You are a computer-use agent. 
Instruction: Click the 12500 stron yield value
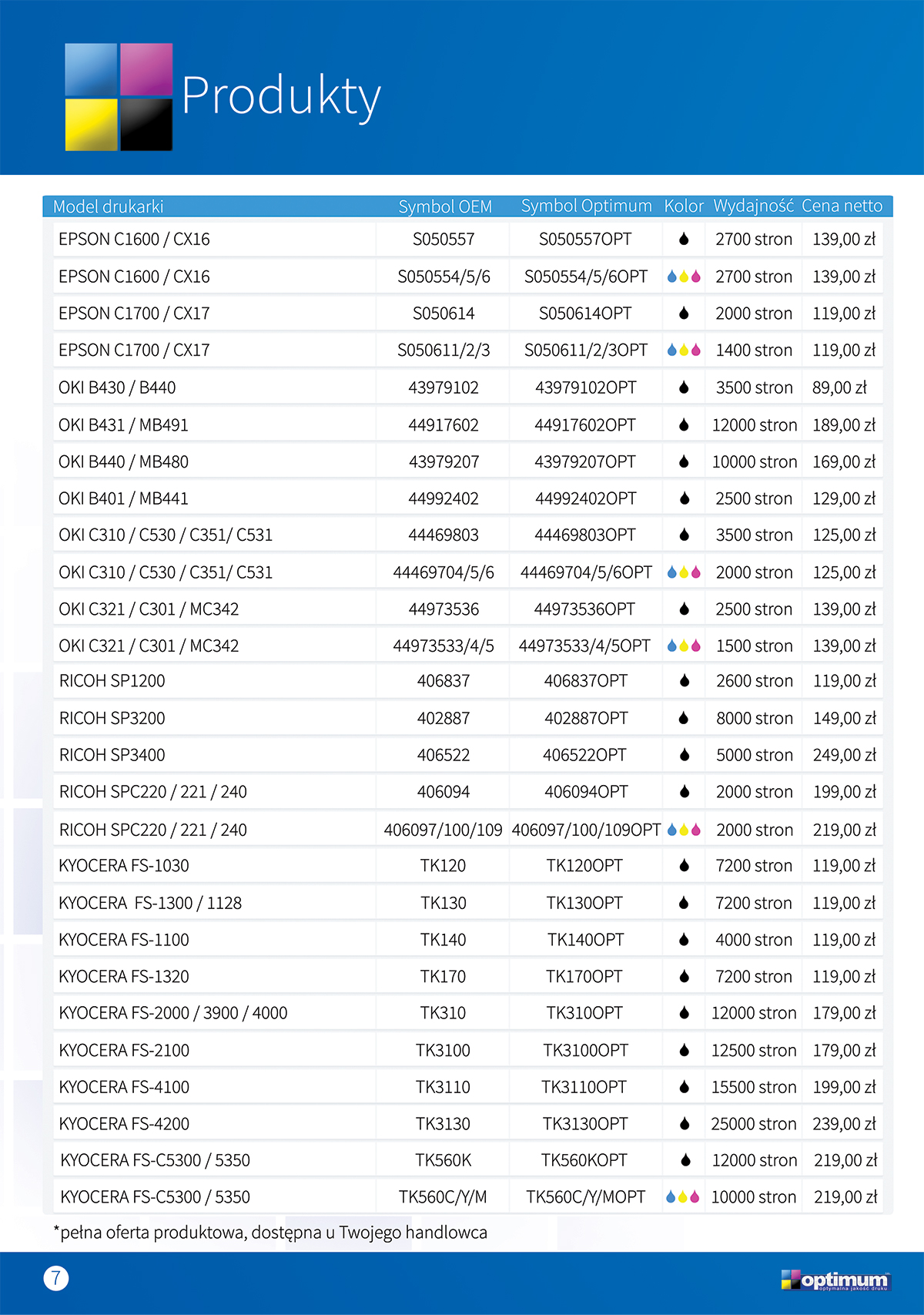(754, 1050)
